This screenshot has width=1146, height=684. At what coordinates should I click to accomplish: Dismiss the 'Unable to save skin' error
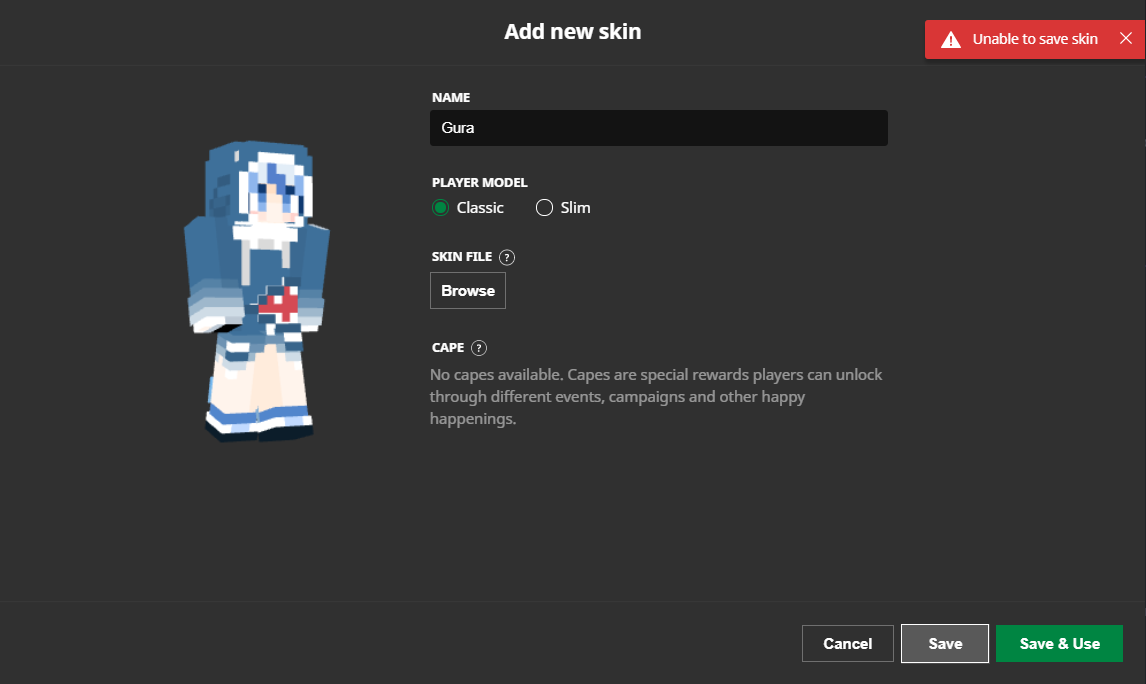[x=1126, y=39]
